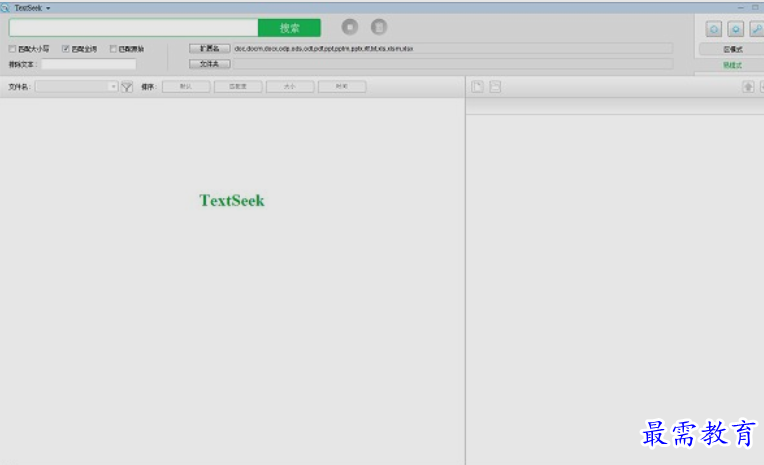The width and height of the screenshot is (764, 465).
Task: Click the 扩展名 extensions button
Action: click(x=210, y=48)
